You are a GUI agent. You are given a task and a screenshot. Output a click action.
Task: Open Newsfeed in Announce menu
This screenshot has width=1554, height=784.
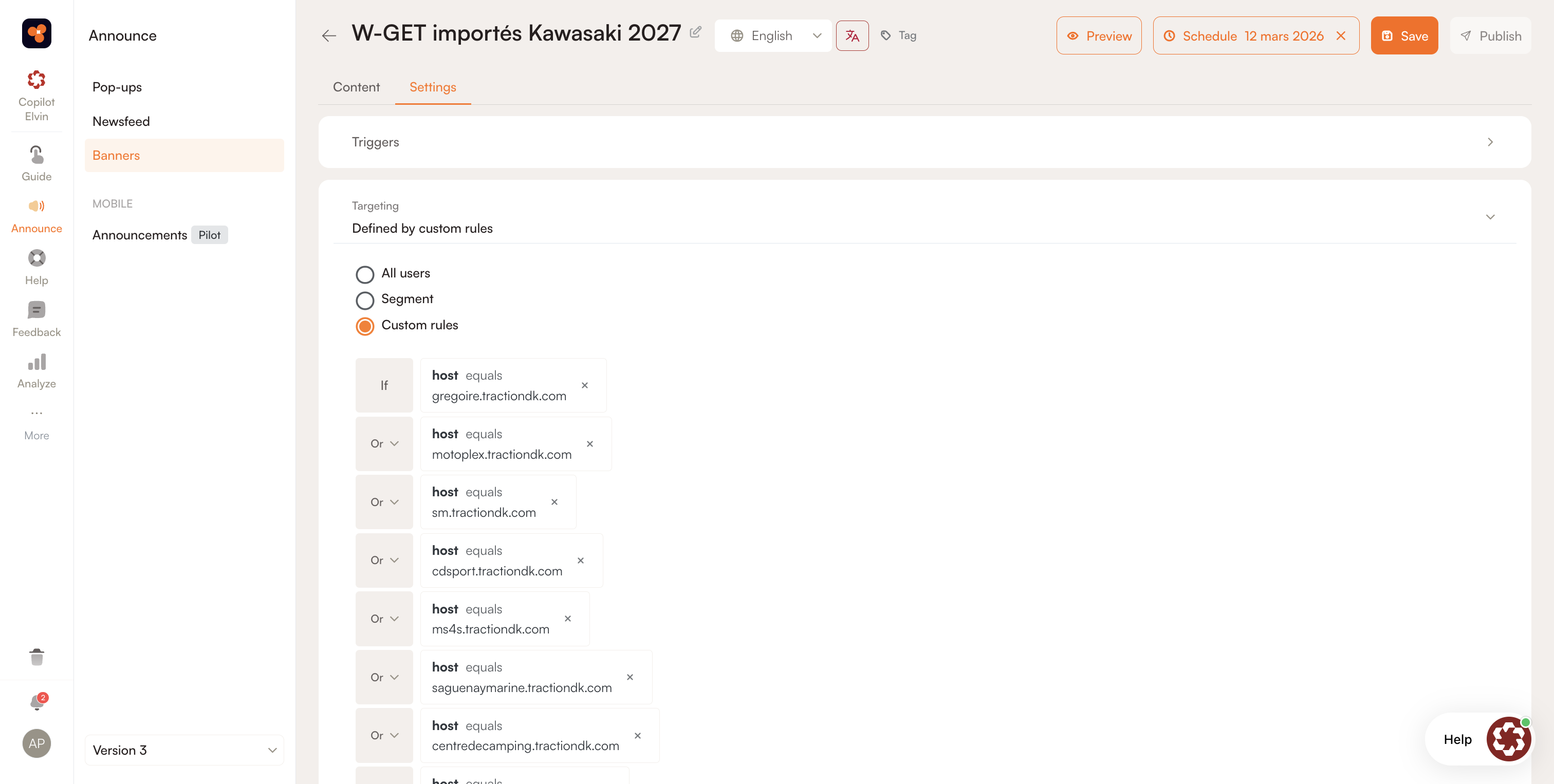click(x=121, y=121)
